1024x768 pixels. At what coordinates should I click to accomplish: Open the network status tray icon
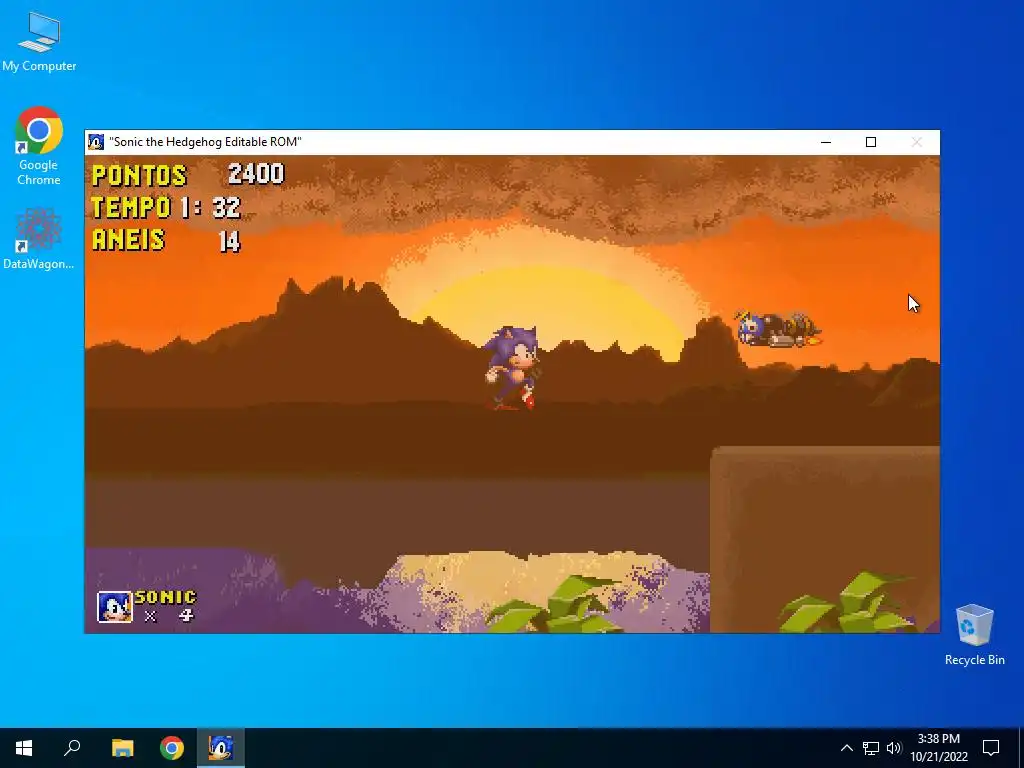[871, 748]
